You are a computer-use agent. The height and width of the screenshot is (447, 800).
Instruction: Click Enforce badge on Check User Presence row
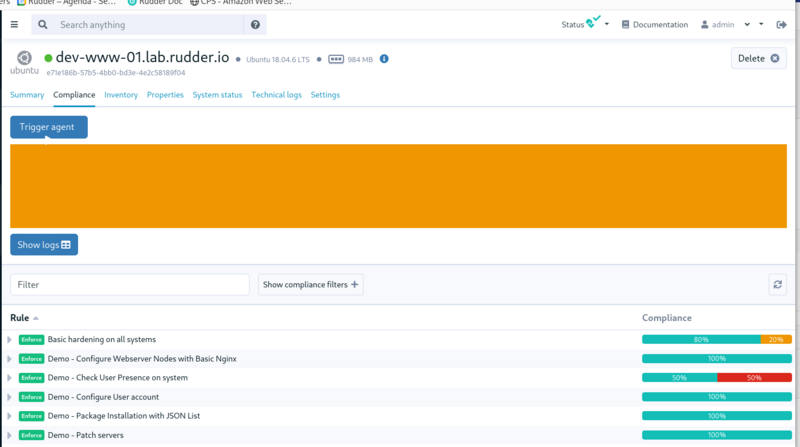click(31, 378)
